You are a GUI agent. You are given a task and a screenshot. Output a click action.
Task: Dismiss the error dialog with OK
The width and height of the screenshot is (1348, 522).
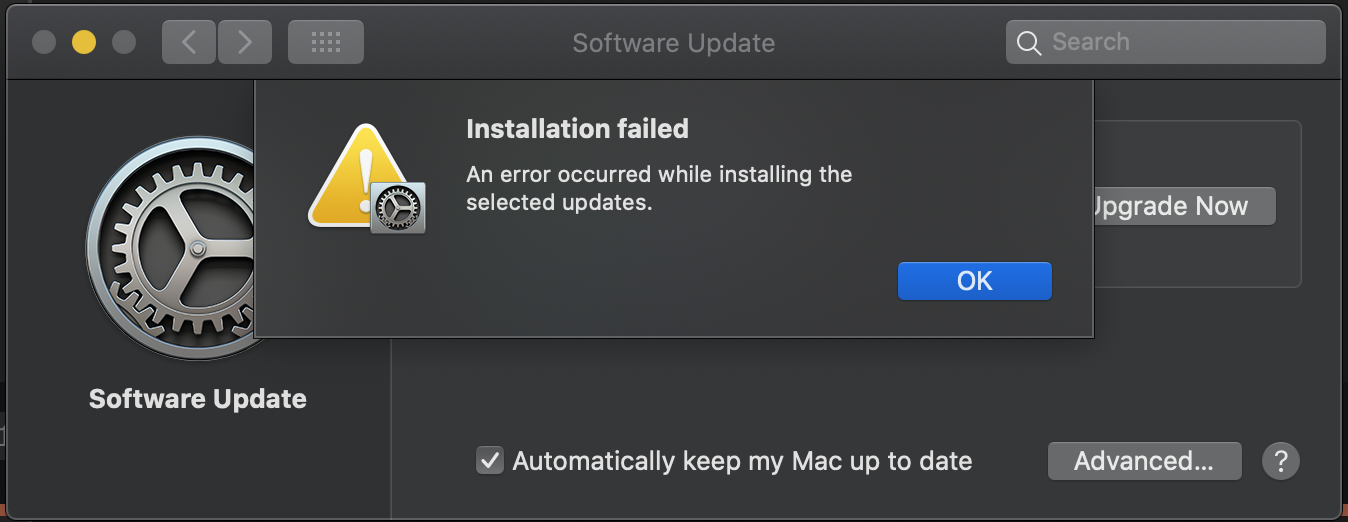point(974,281)
